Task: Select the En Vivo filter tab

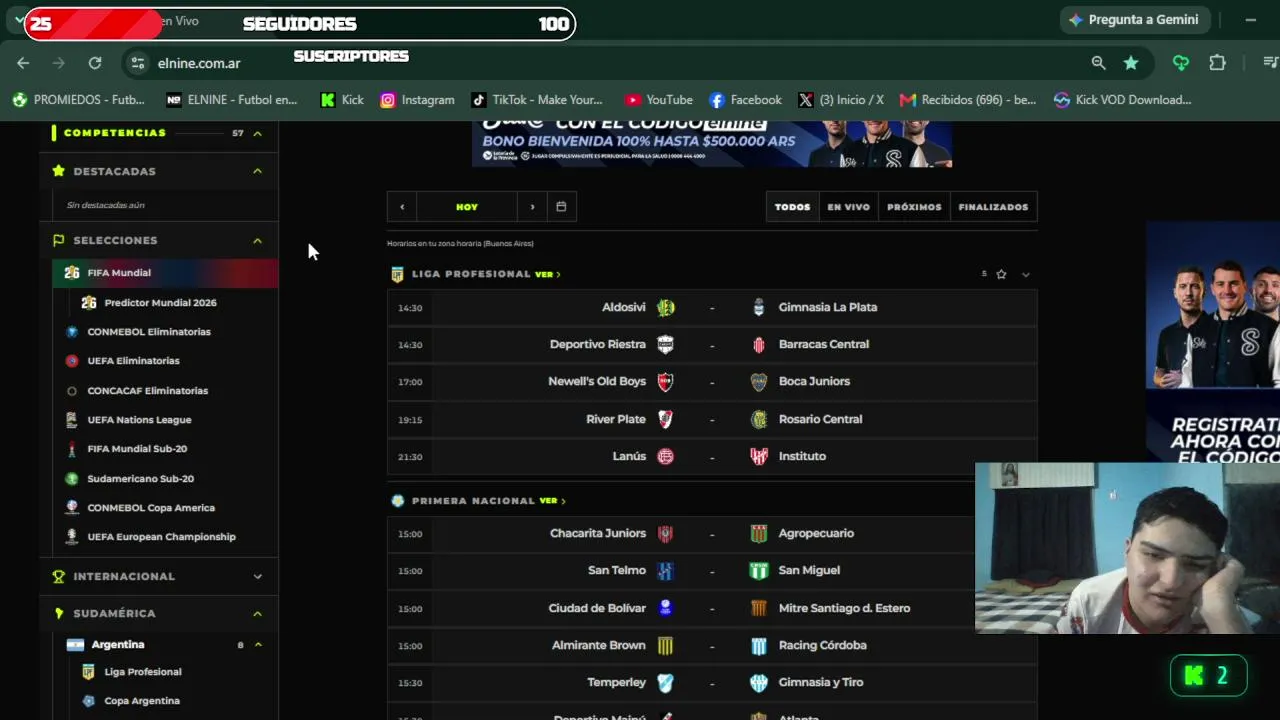Action: coord(848,207)
